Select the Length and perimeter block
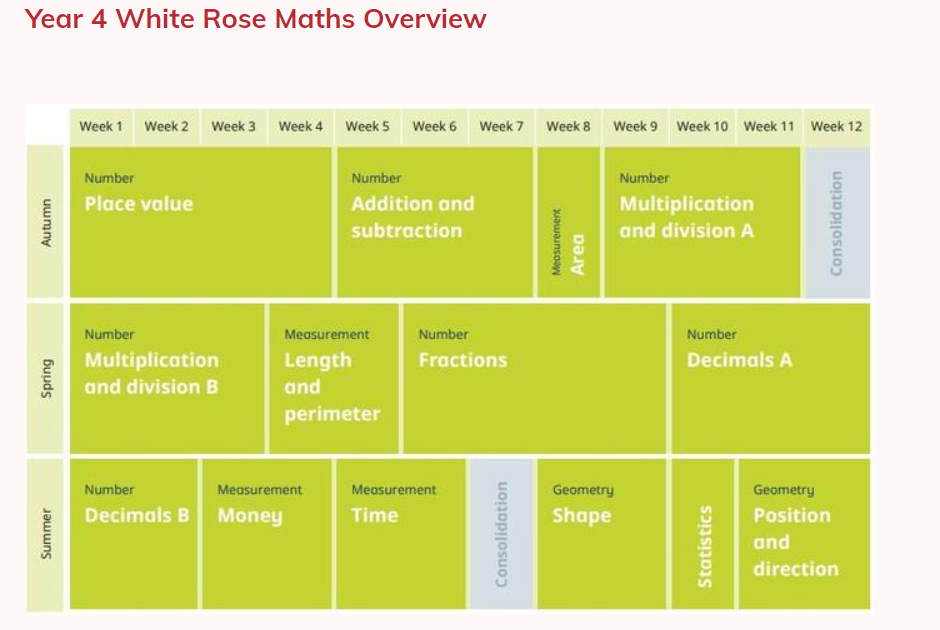This screenshot has height=630, width=940. [x=333, y=378]
